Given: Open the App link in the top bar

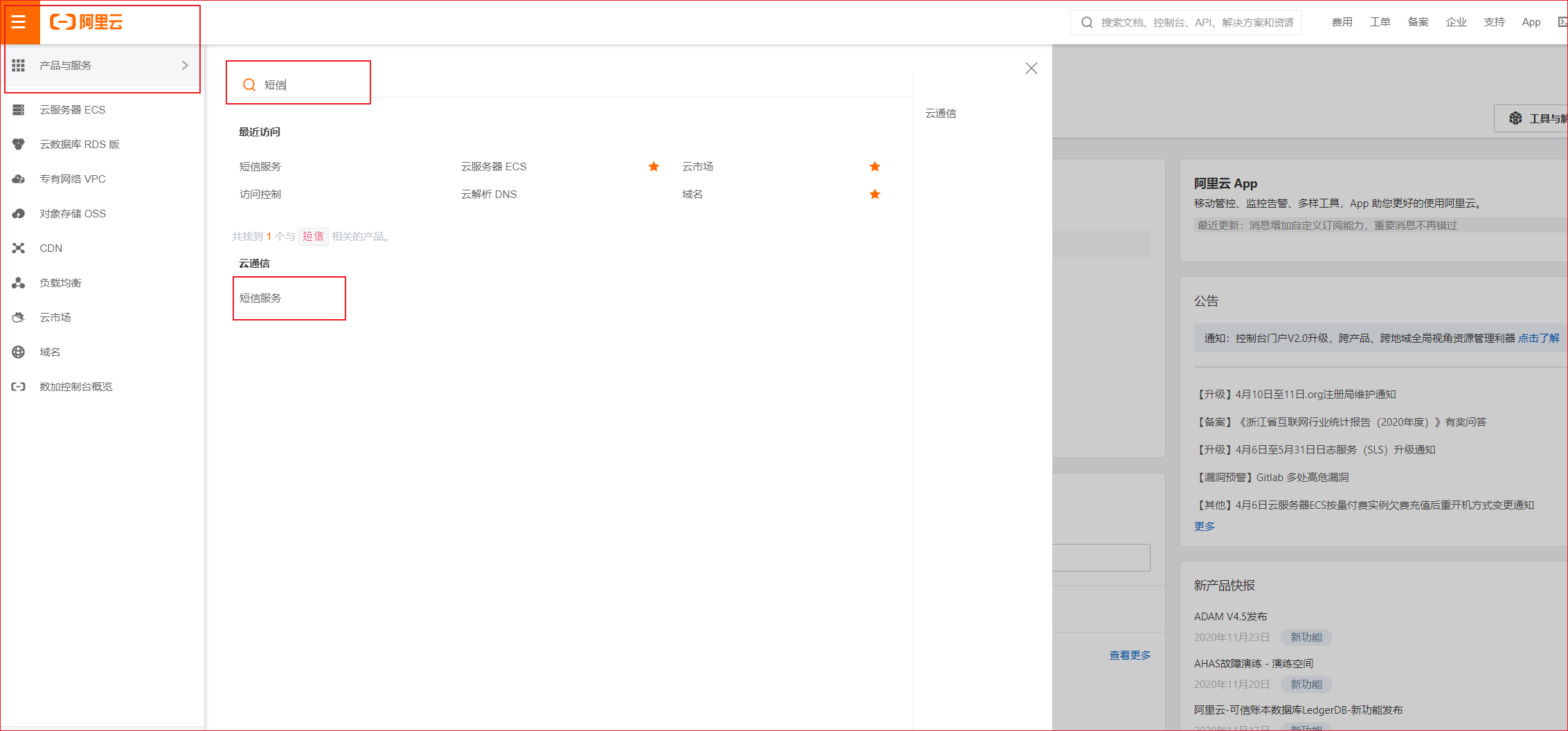Looking at the screenshot, I should tap(1531, 22).
